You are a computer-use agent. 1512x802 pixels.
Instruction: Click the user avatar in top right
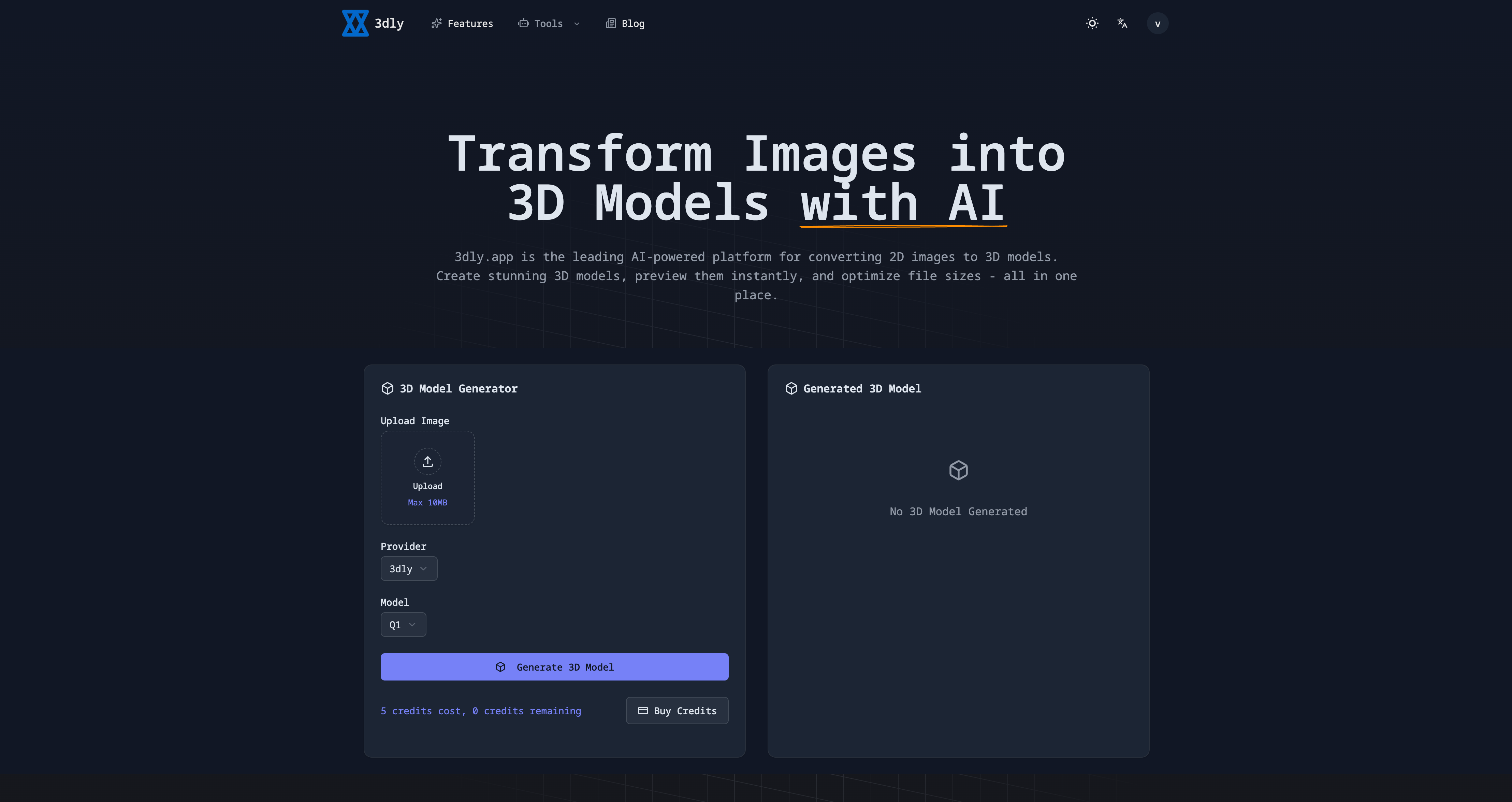click(1157, 23)
